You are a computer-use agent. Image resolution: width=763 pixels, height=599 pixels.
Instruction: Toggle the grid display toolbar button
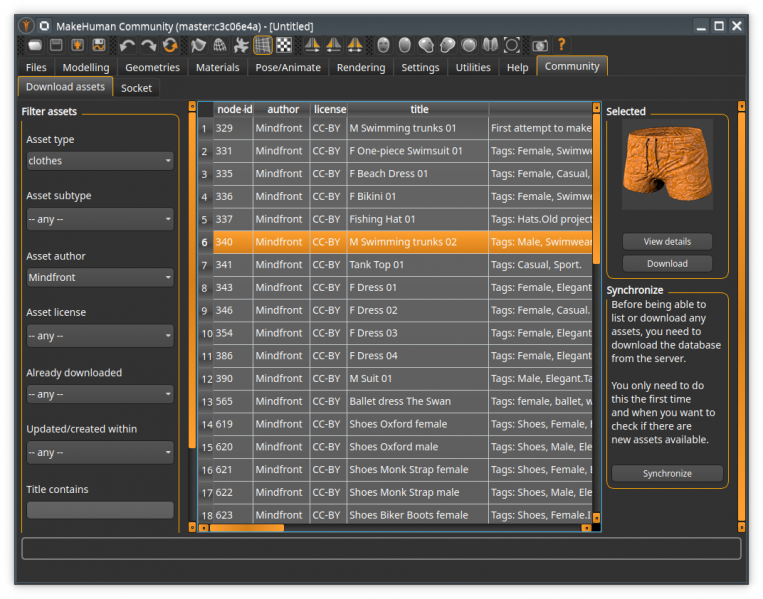[x=263, y=45]
